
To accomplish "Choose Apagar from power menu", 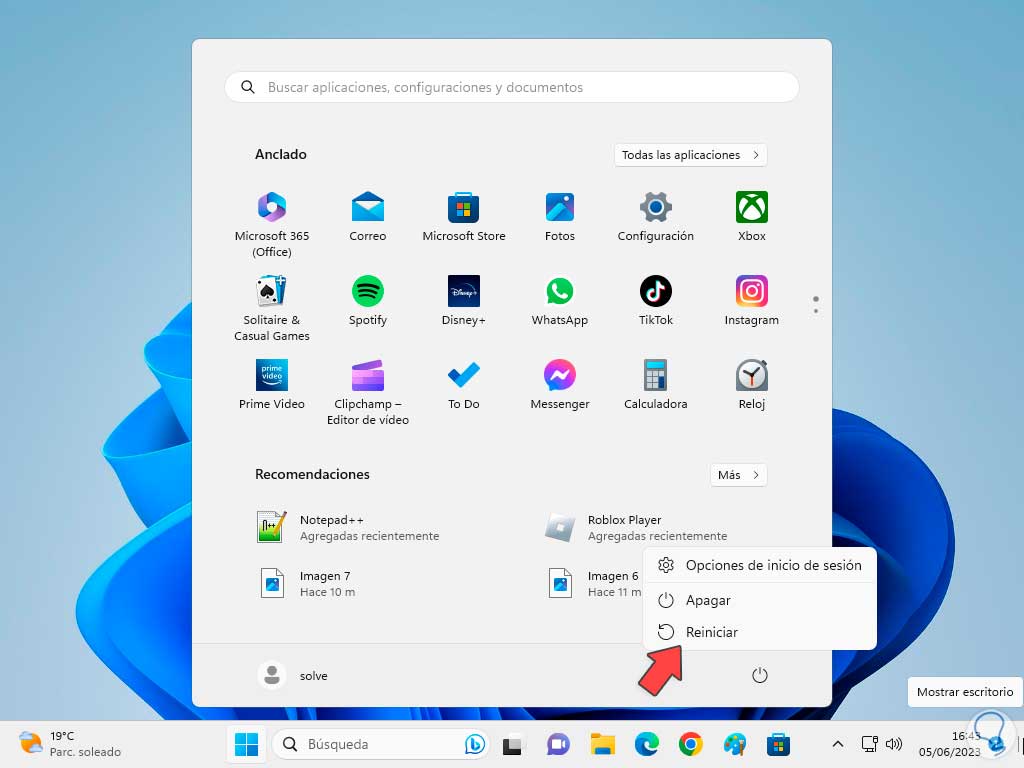I will (760, 600).
